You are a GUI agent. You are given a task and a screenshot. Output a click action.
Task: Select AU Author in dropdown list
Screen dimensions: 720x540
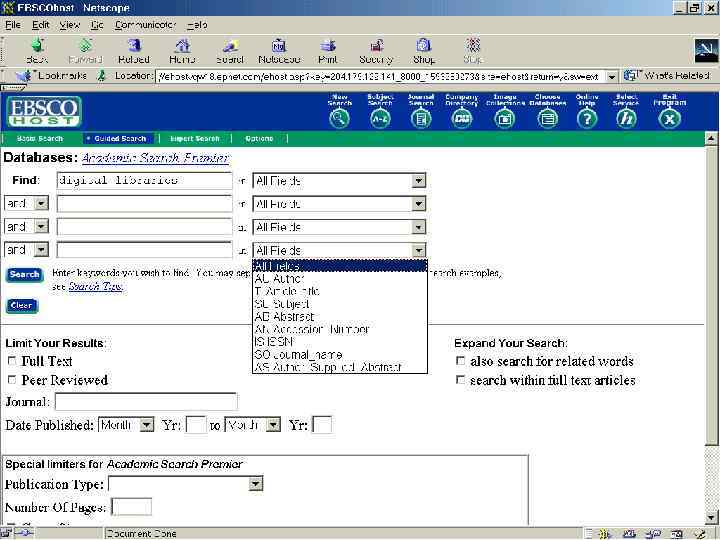point(339,278)
